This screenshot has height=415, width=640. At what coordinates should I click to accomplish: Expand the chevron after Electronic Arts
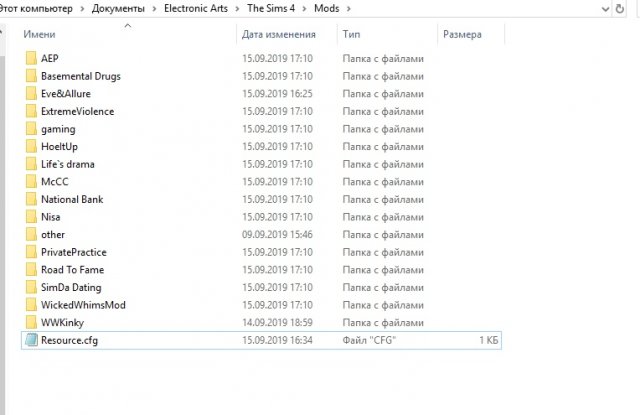tap(237, 9)
